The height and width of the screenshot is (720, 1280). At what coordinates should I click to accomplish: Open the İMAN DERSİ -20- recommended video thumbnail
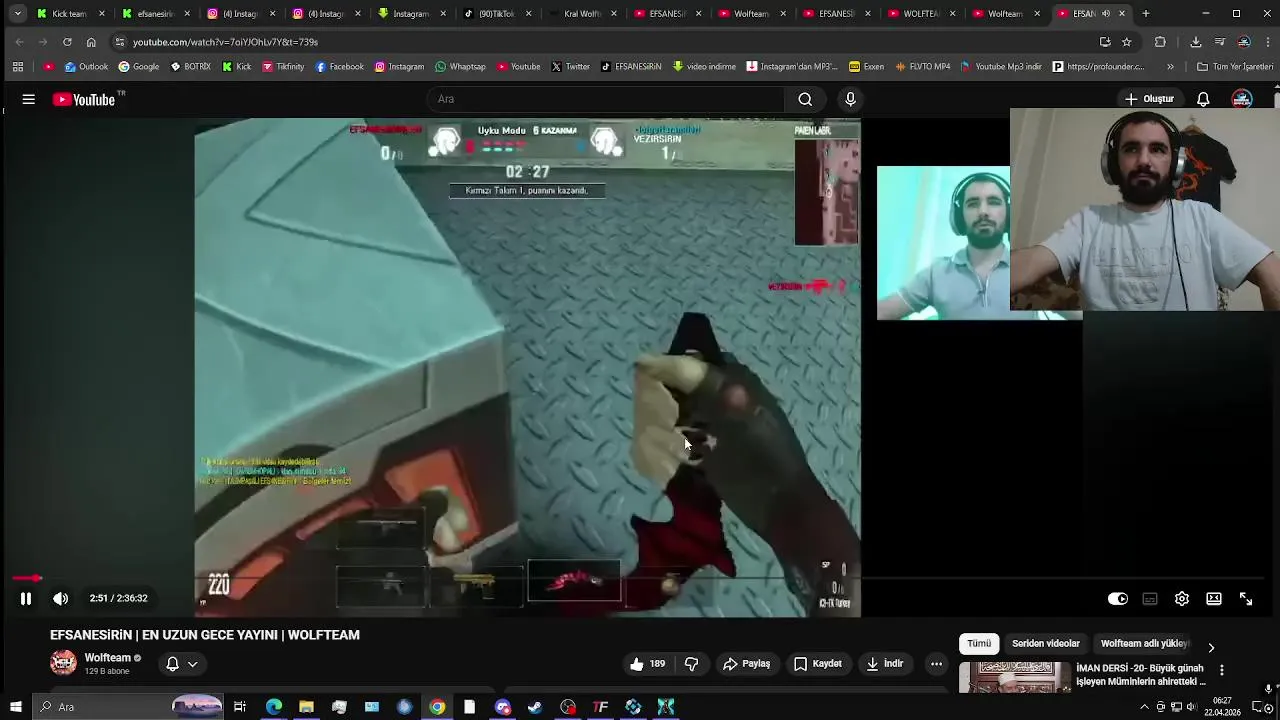[x=1014, y=677]
